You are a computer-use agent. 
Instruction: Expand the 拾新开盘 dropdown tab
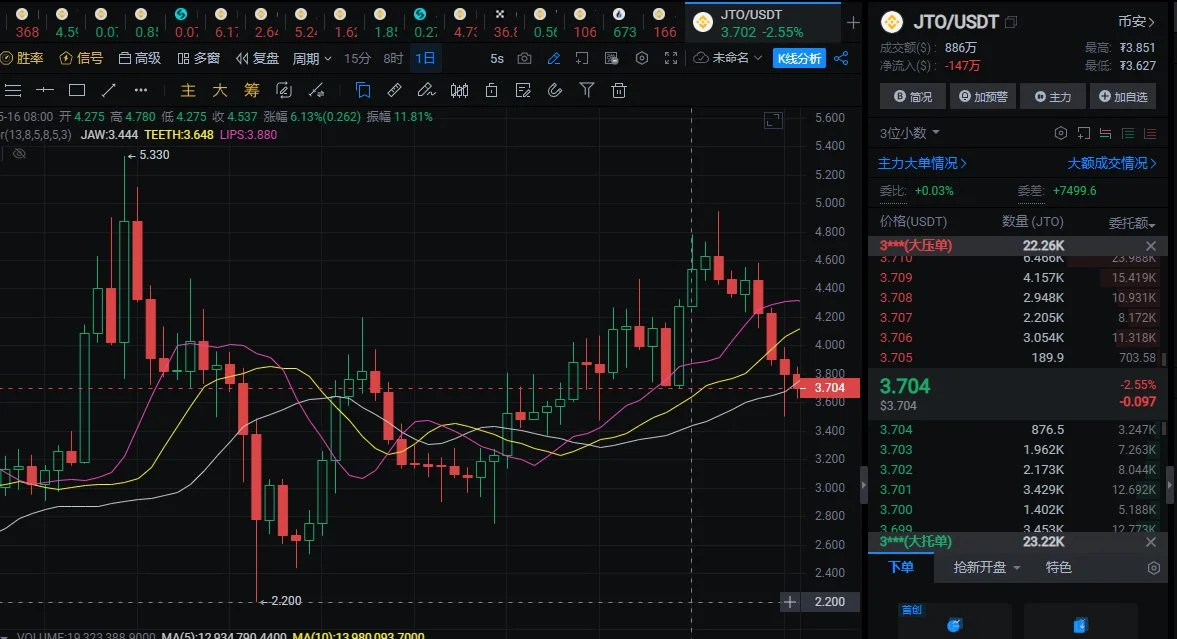pyautogui.click(x=987, y=567)
